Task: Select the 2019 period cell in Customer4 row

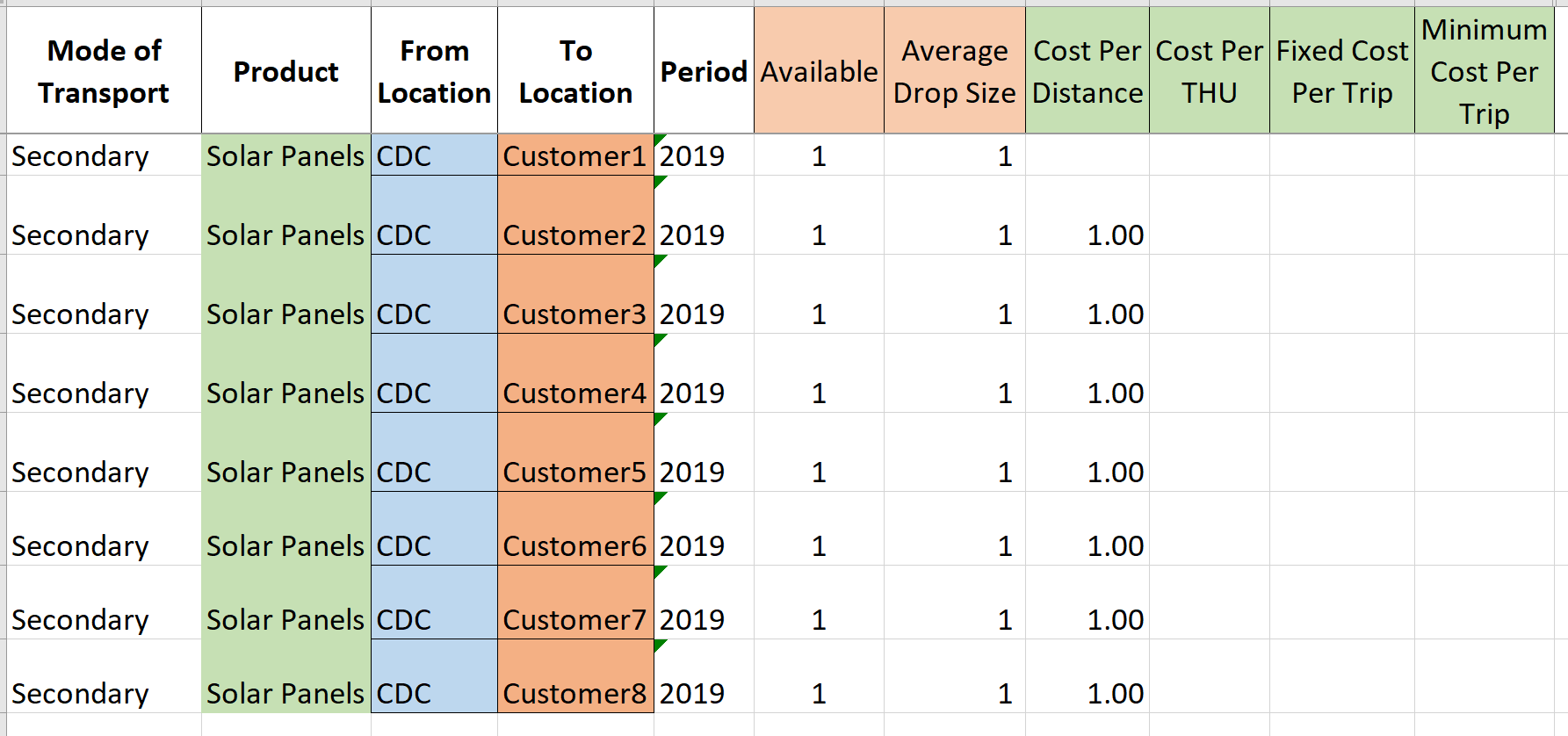Action: 704,373
